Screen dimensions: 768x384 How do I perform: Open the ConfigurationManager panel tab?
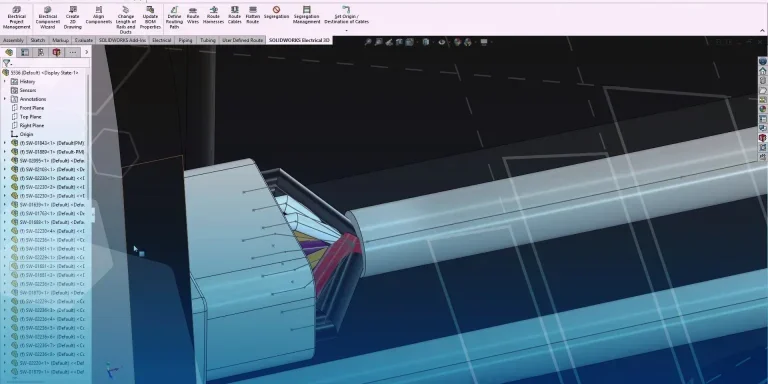pos(41,52)
